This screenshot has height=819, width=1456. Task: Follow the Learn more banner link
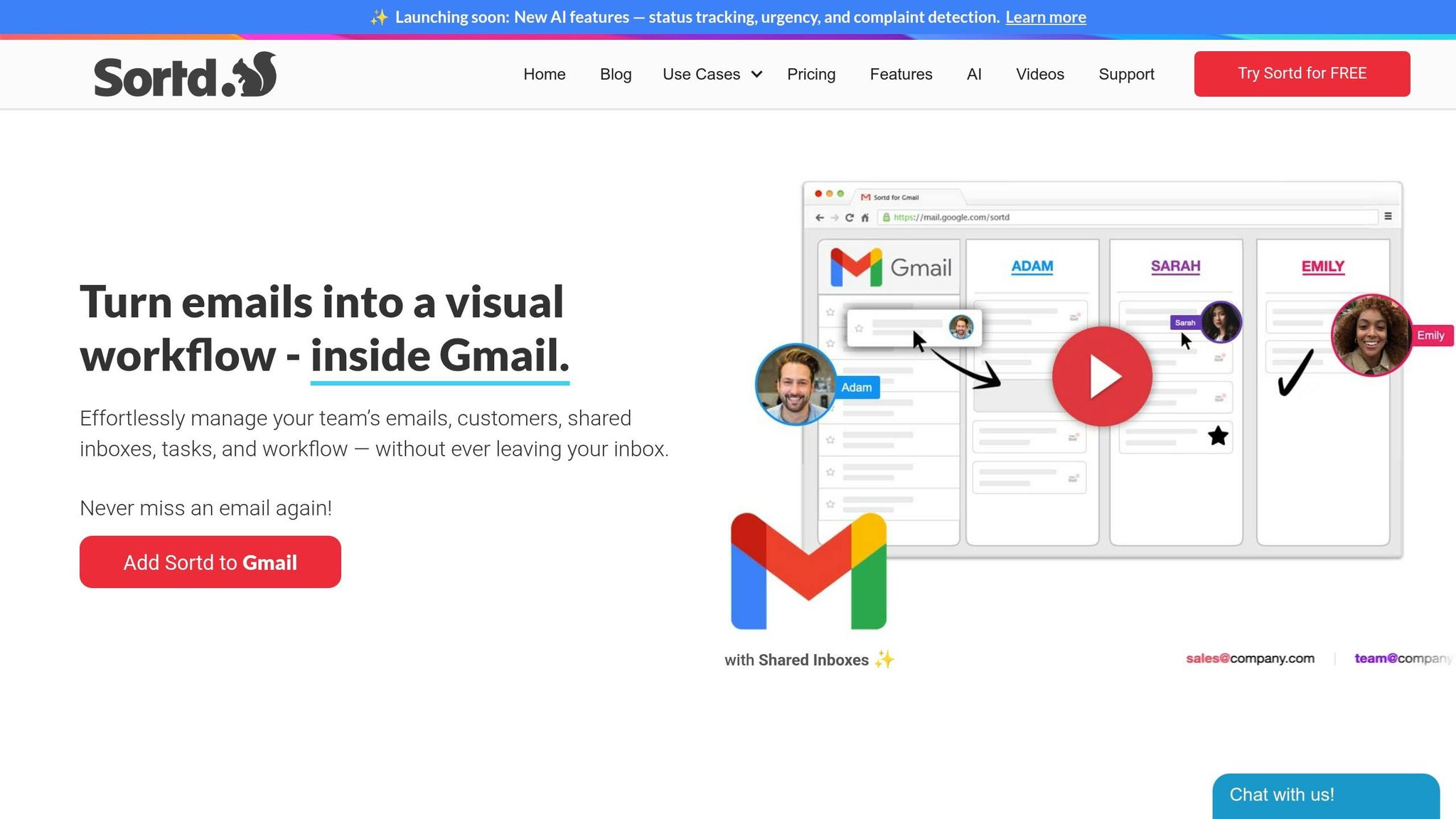1045,17
